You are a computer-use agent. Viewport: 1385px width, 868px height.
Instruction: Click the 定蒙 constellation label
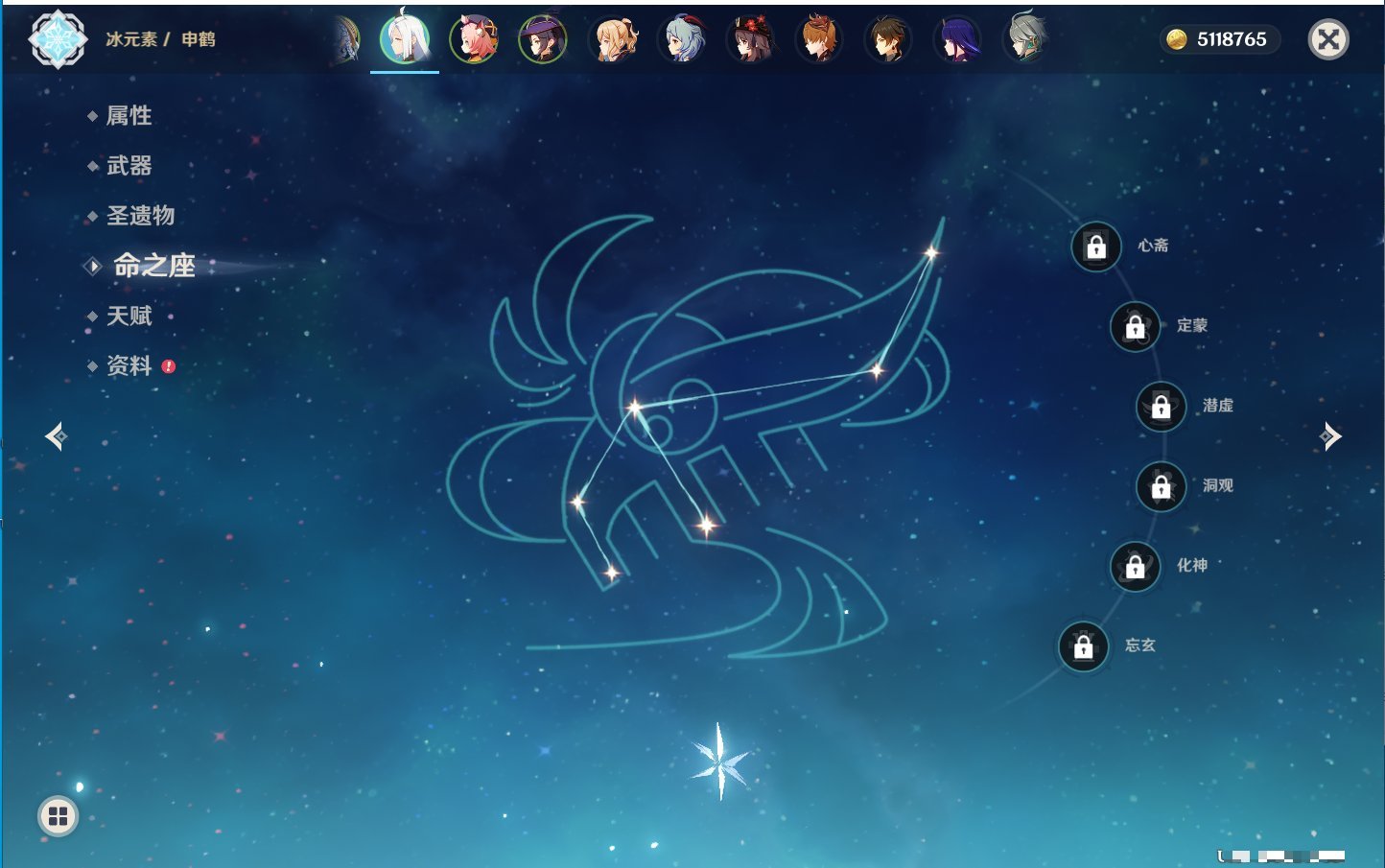coord(1192,325)
